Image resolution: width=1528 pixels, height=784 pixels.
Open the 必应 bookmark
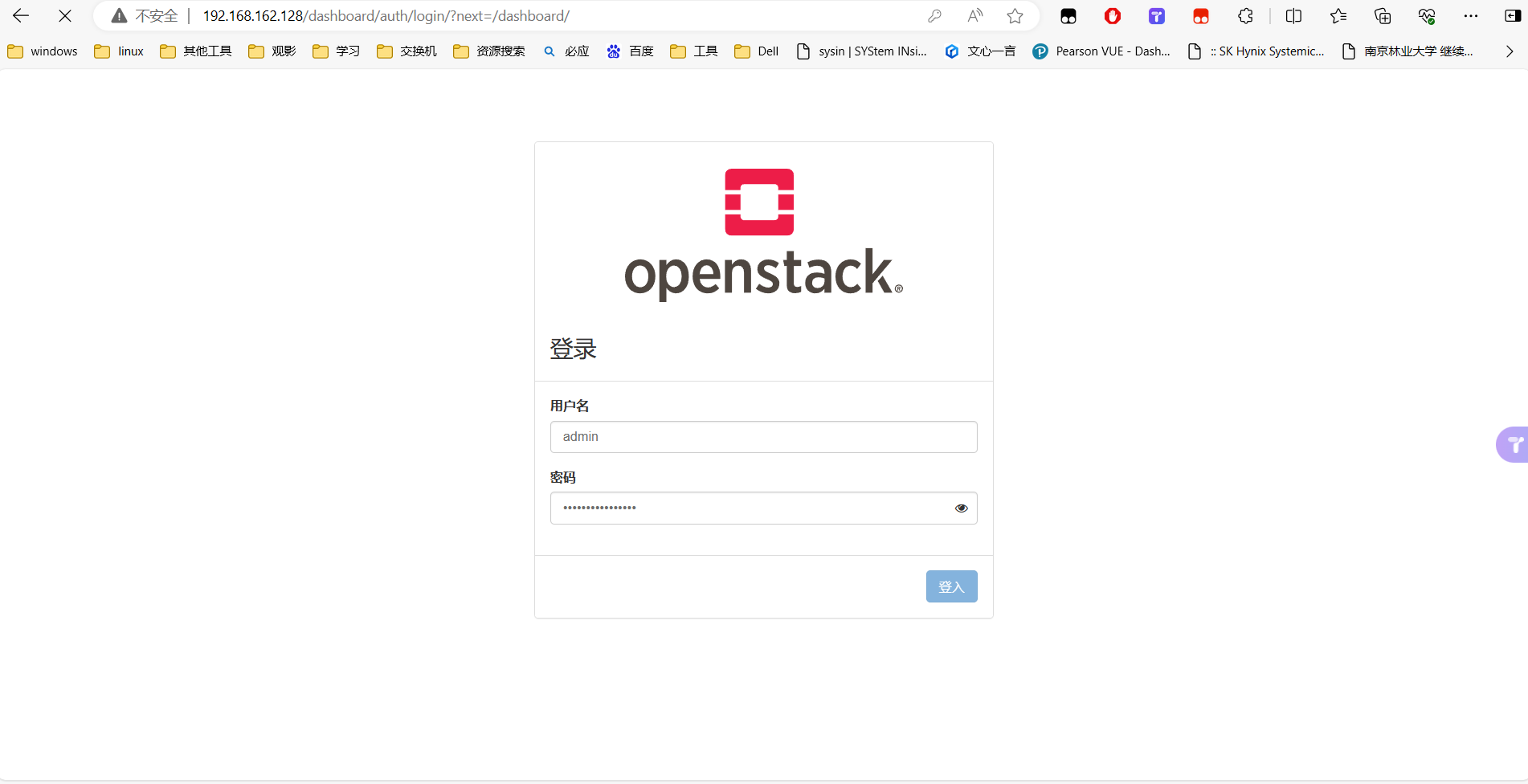point(566,51)
